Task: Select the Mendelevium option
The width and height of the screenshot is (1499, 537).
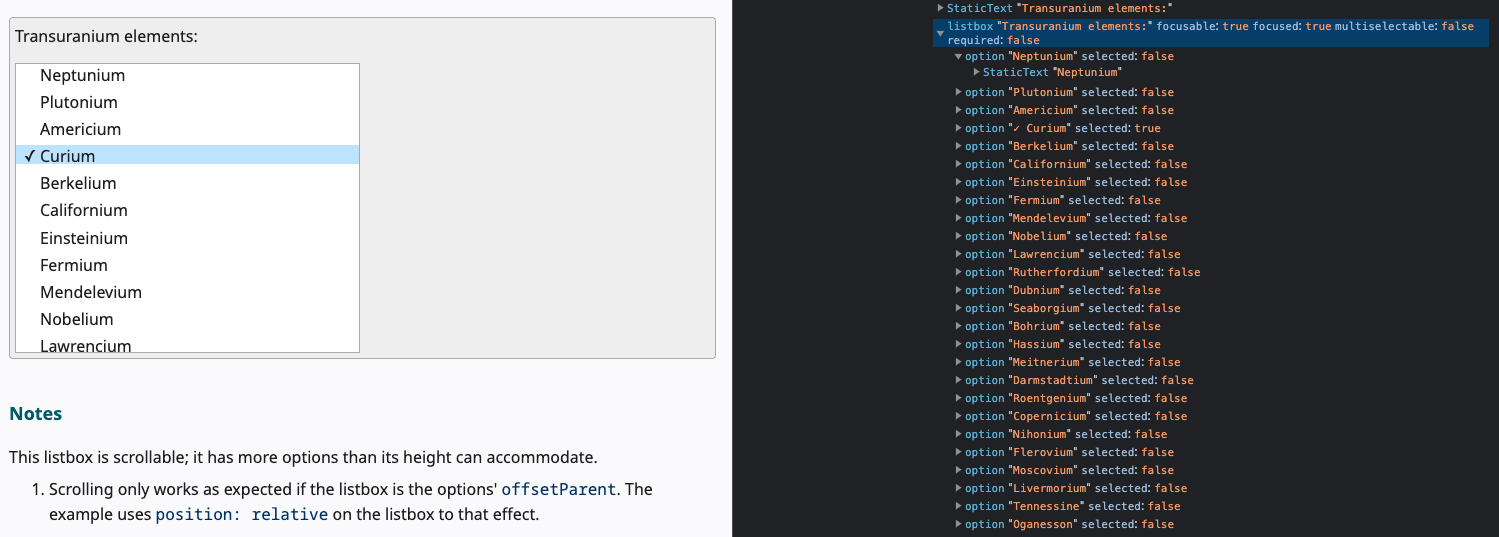Action: [187, 293]
